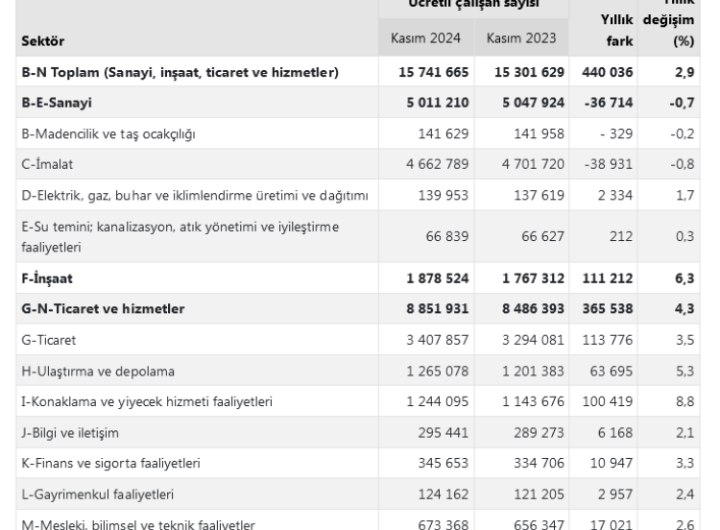The height and width of the screenshot is (530, 720).
Task: Select the H-Ulaştırma ve depolama row label
Action: click(97, 371)
